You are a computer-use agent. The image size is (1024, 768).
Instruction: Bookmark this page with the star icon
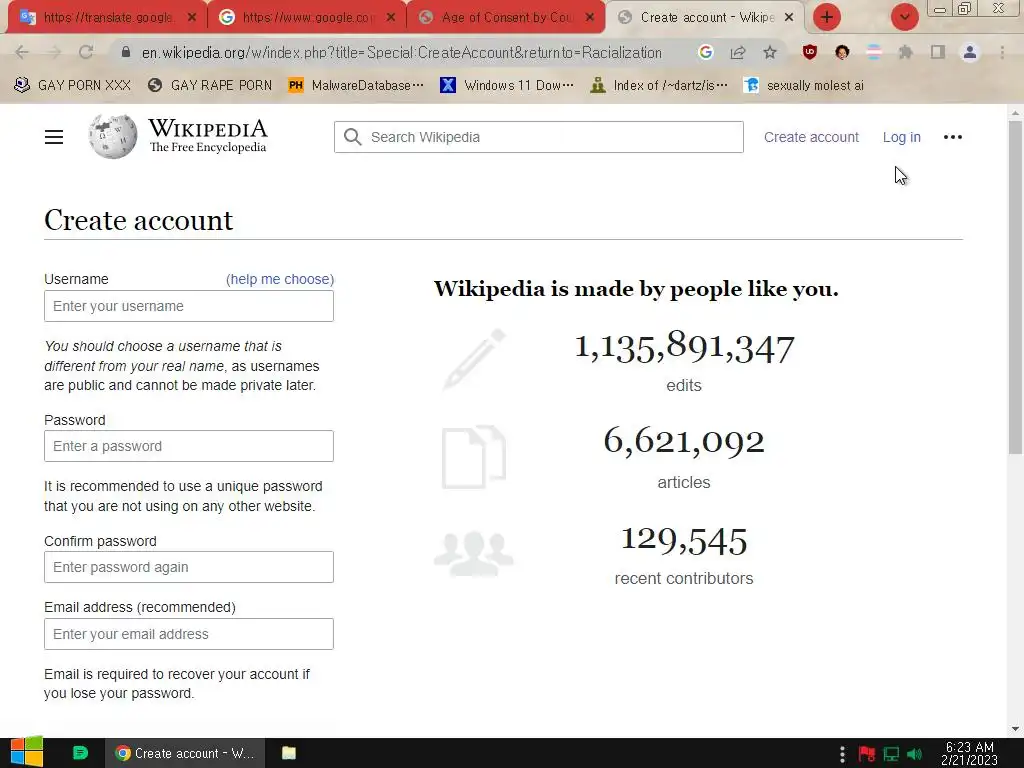tap(770, 52)
